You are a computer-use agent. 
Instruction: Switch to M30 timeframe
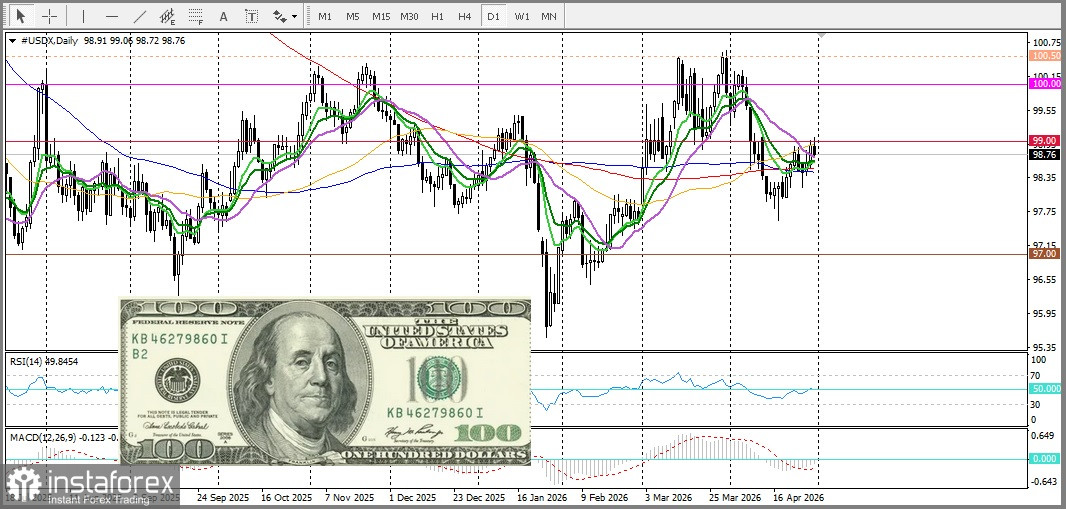(409, 15)
